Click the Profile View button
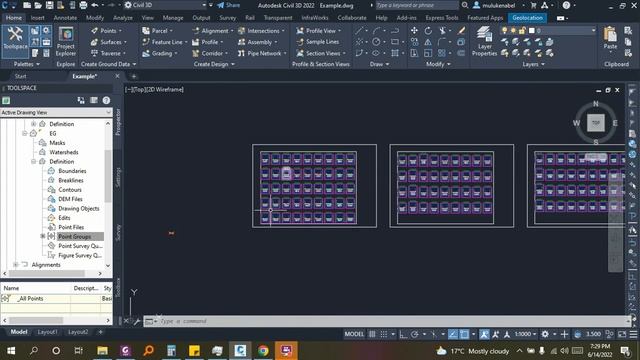 [318, 31]
